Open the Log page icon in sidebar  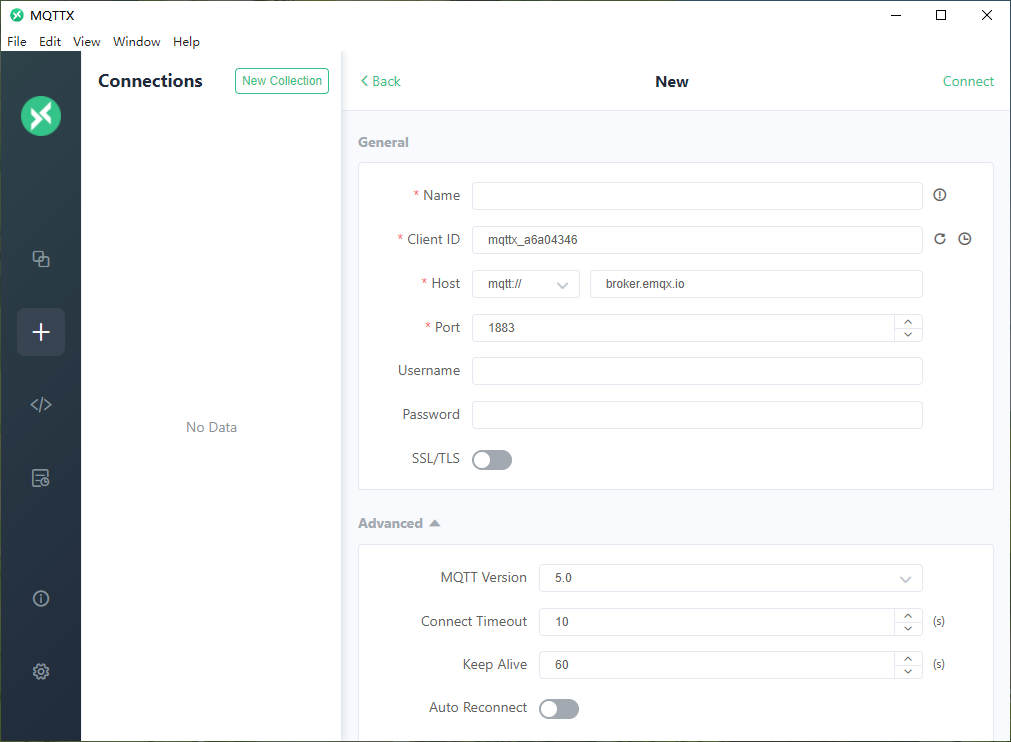[x=41, y=478]
